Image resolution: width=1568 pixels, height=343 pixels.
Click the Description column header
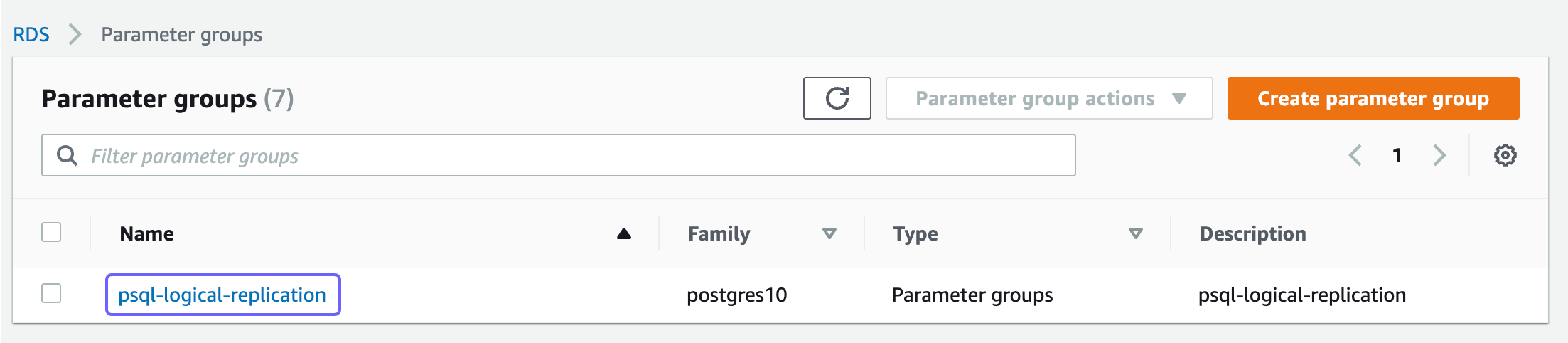pos(1252,233)
